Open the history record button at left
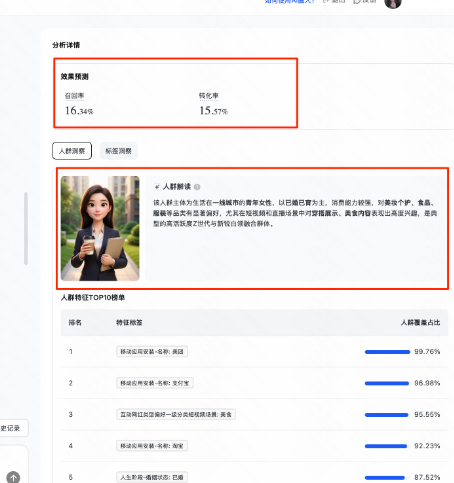Viewport: 454px width, 483px height. coord(13,428)
